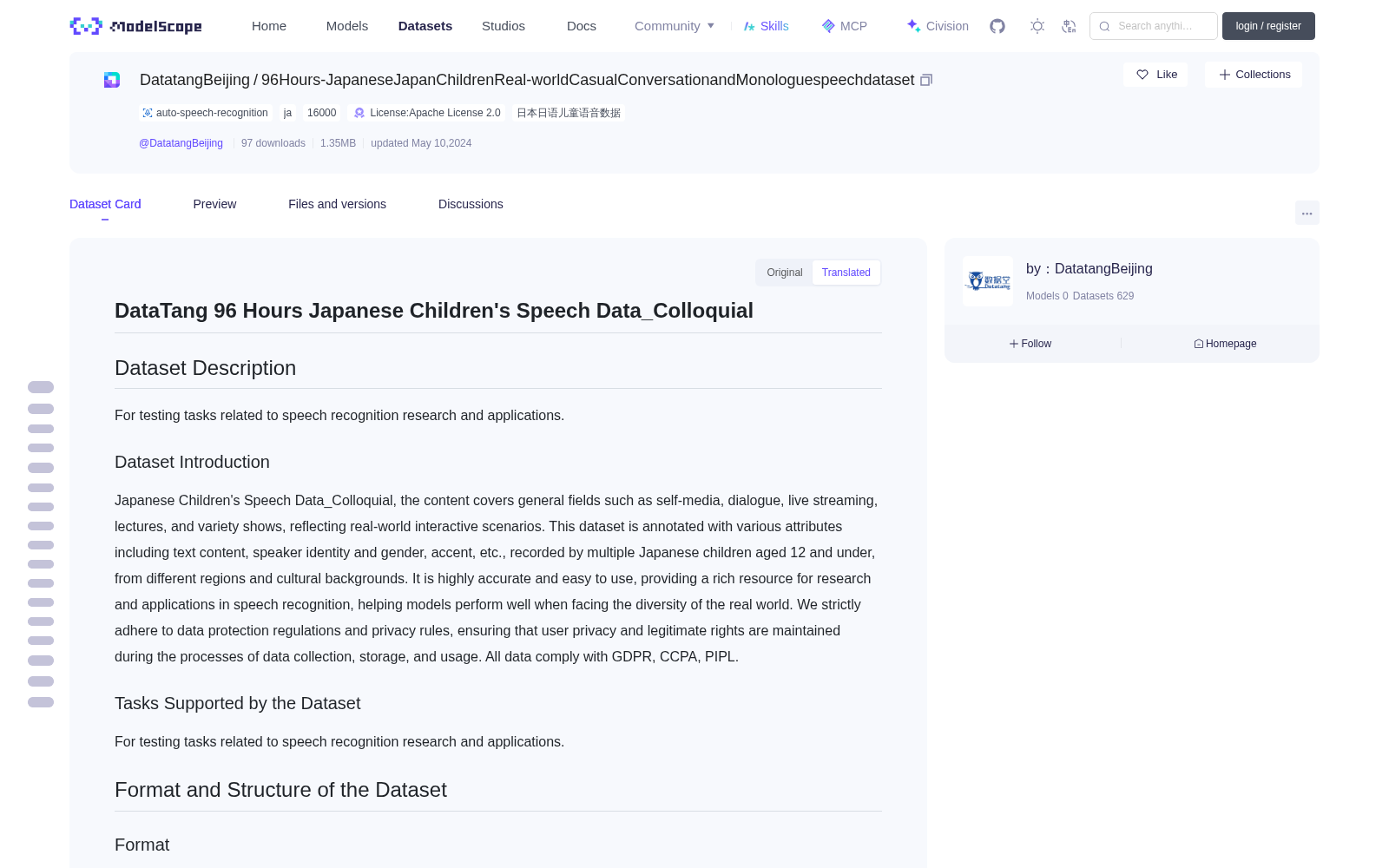Click 'Format and Structure of the Dataset' heading

point(280,790)
